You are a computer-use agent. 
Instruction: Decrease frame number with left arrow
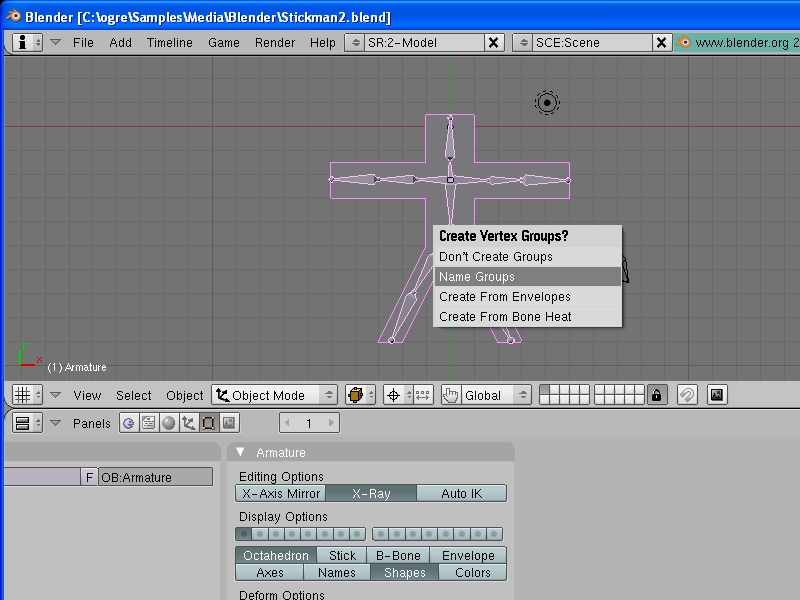287,423
